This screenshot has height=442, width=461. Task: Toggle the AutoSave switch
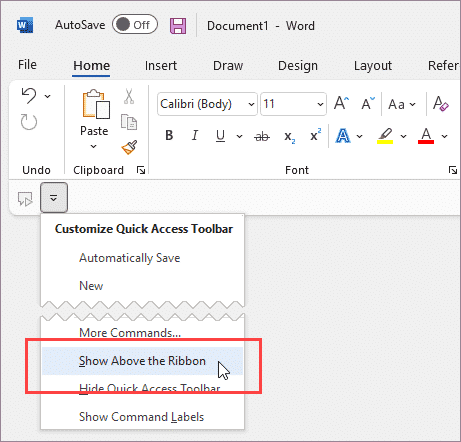coord(135,24)
